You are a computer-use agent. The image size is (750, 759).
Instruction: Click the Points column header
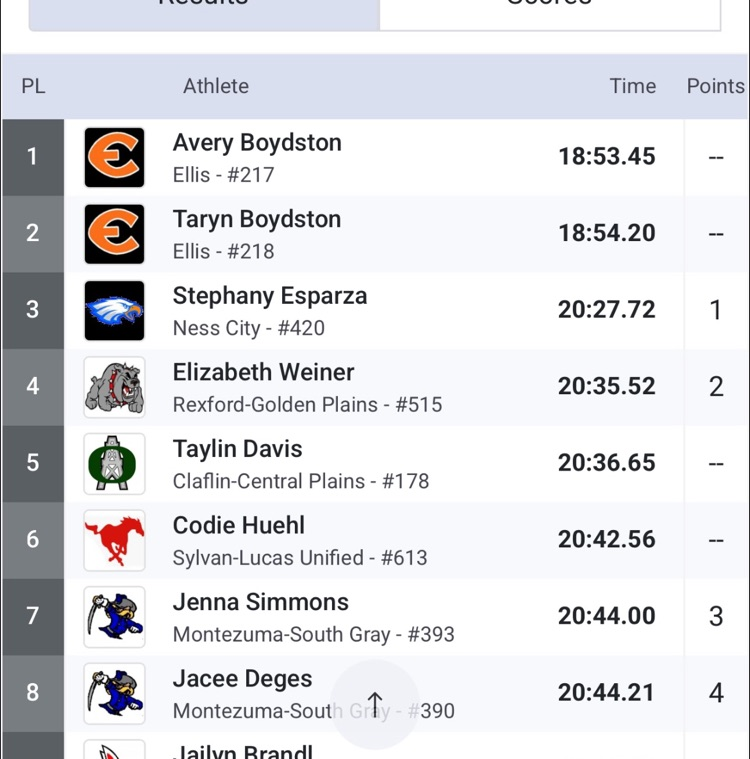715,86
